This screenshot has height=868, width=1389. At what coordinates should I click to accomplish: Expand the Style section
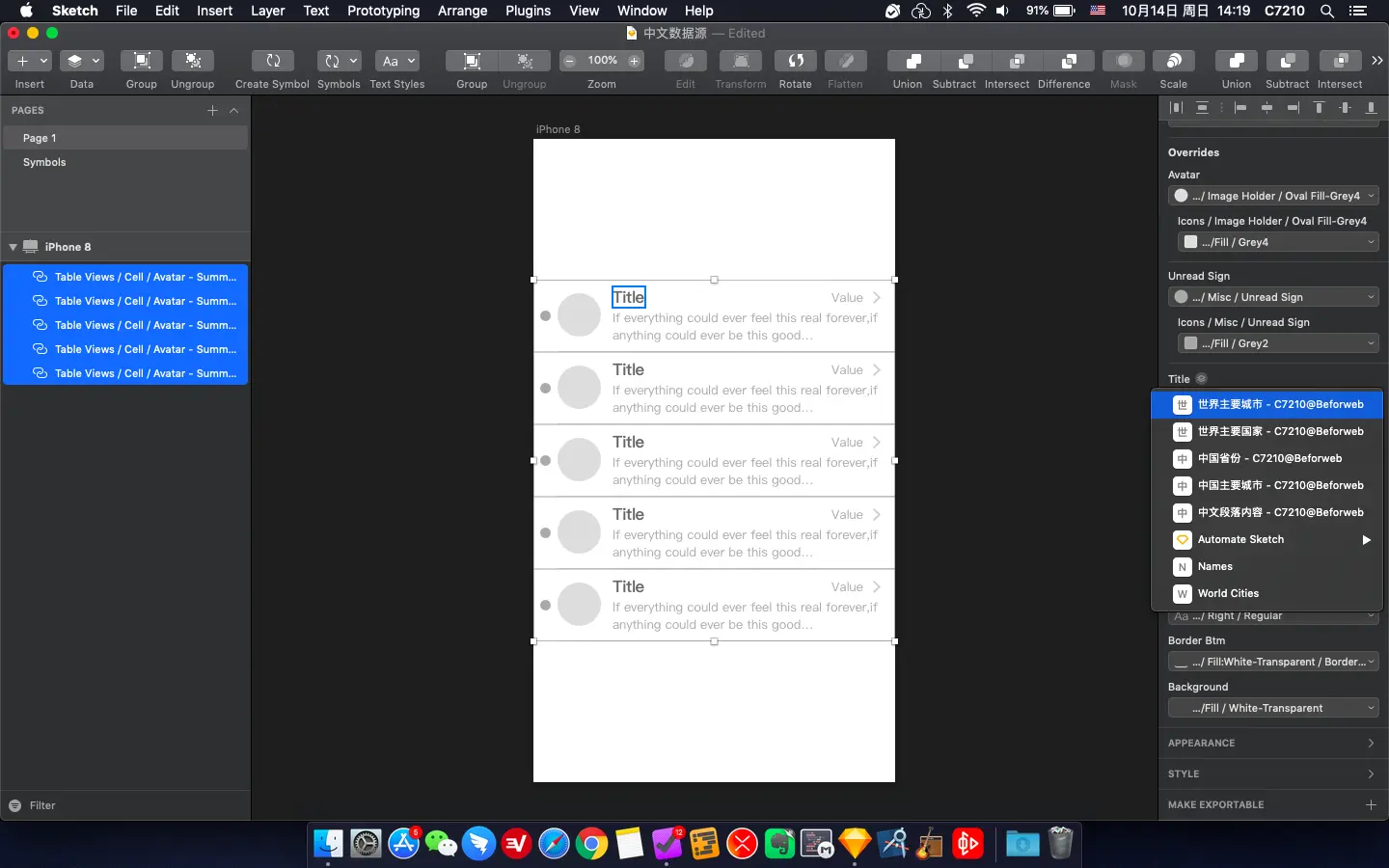coord(1371,773)
